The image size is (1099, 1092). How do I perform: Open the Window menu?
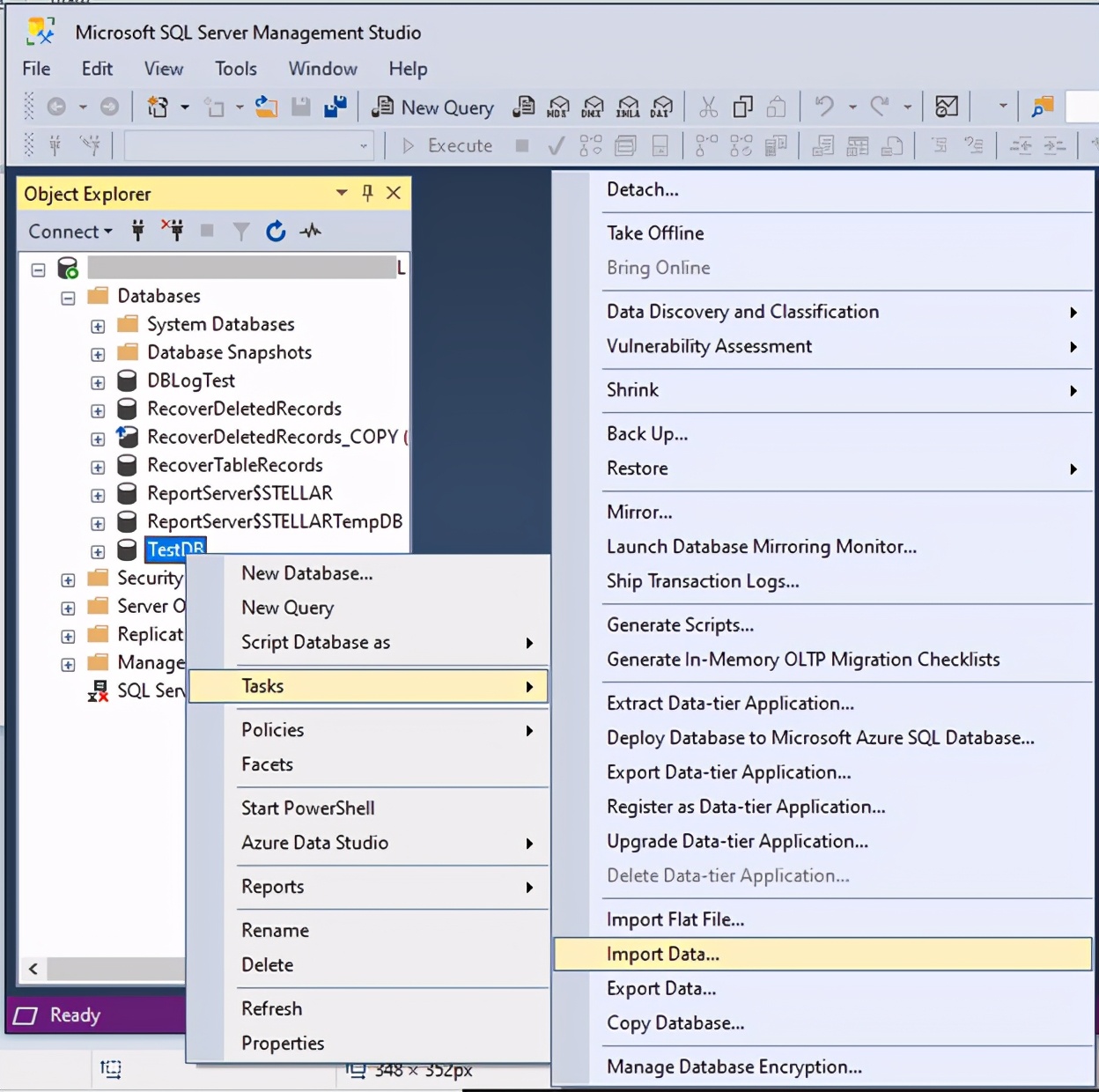[x=323, y=69]
